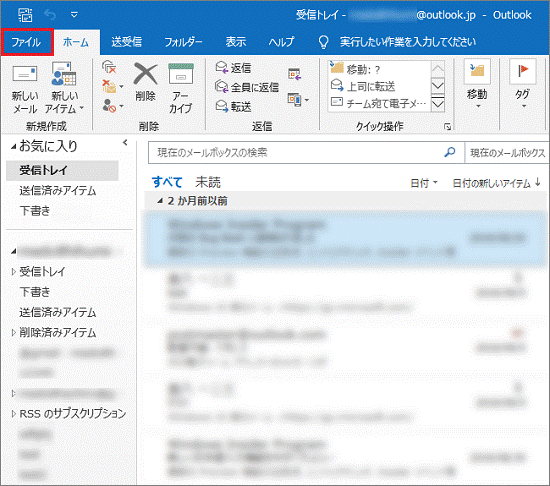Collapse the お気に入り section
The width and height of the screenshot is (550, 486).
[14, 147]
